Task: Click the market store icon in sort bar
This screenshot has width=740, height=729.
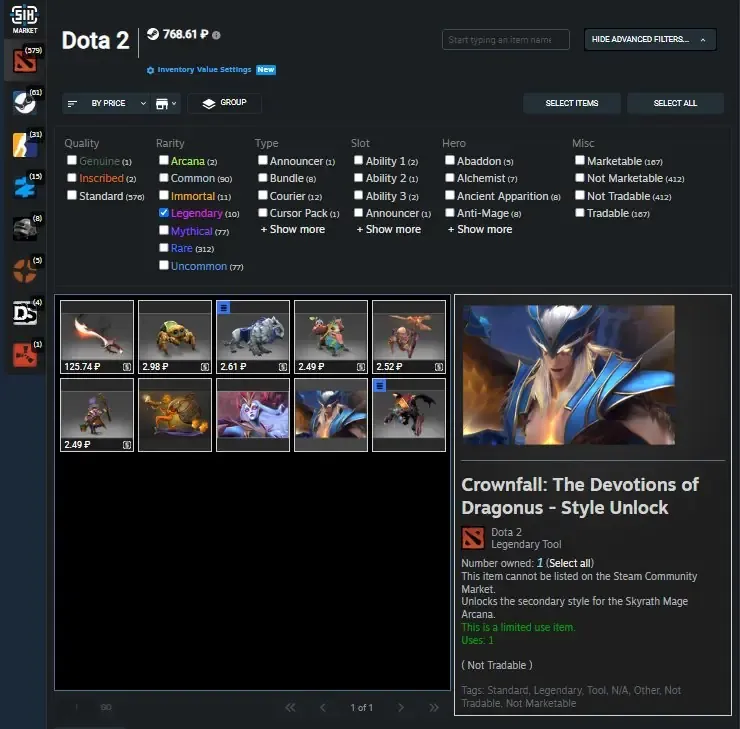Action: (161, 104)
